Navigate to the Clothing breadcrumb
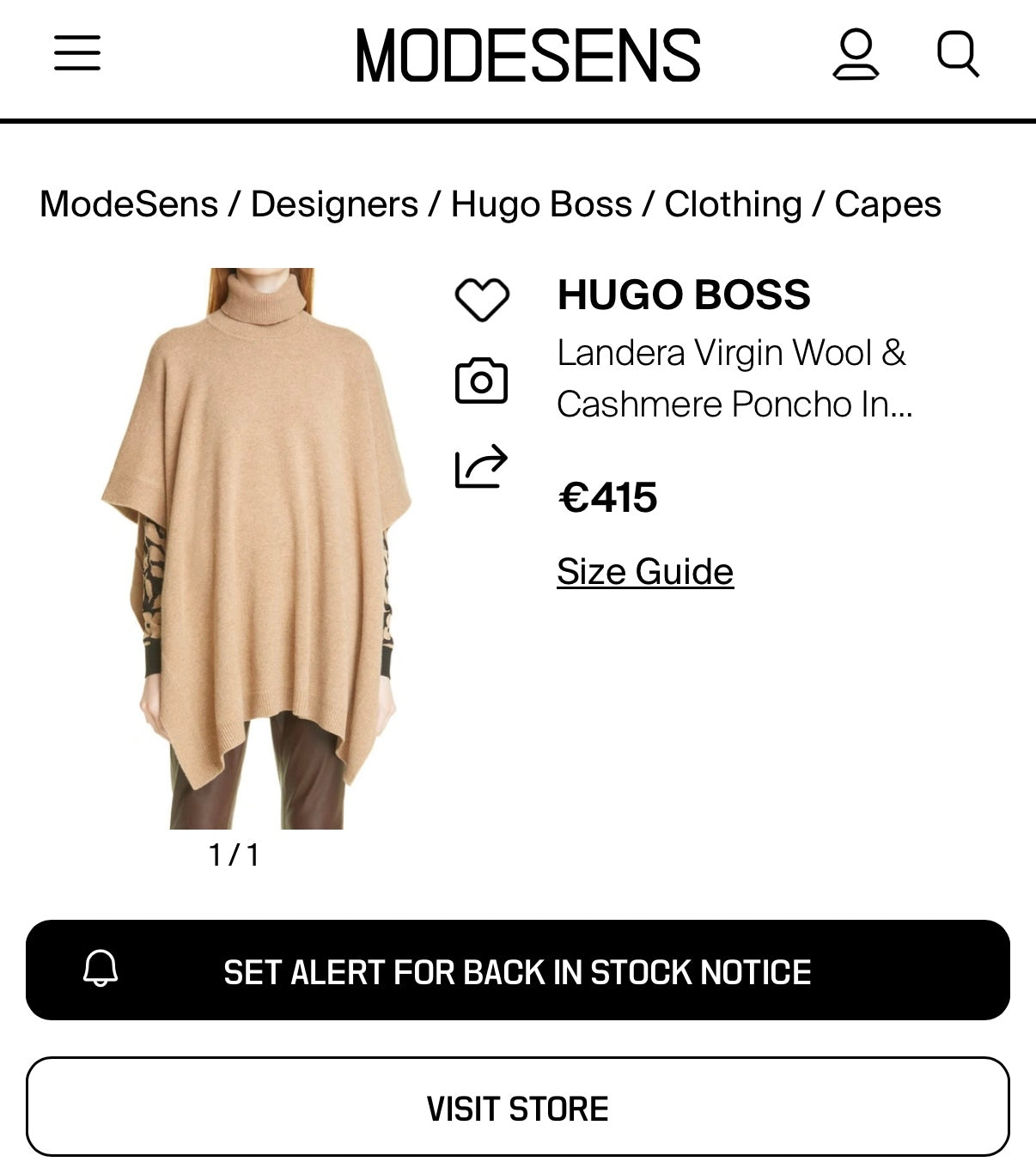This screenshot has height=1174, width=1036. tap(733, 204)
